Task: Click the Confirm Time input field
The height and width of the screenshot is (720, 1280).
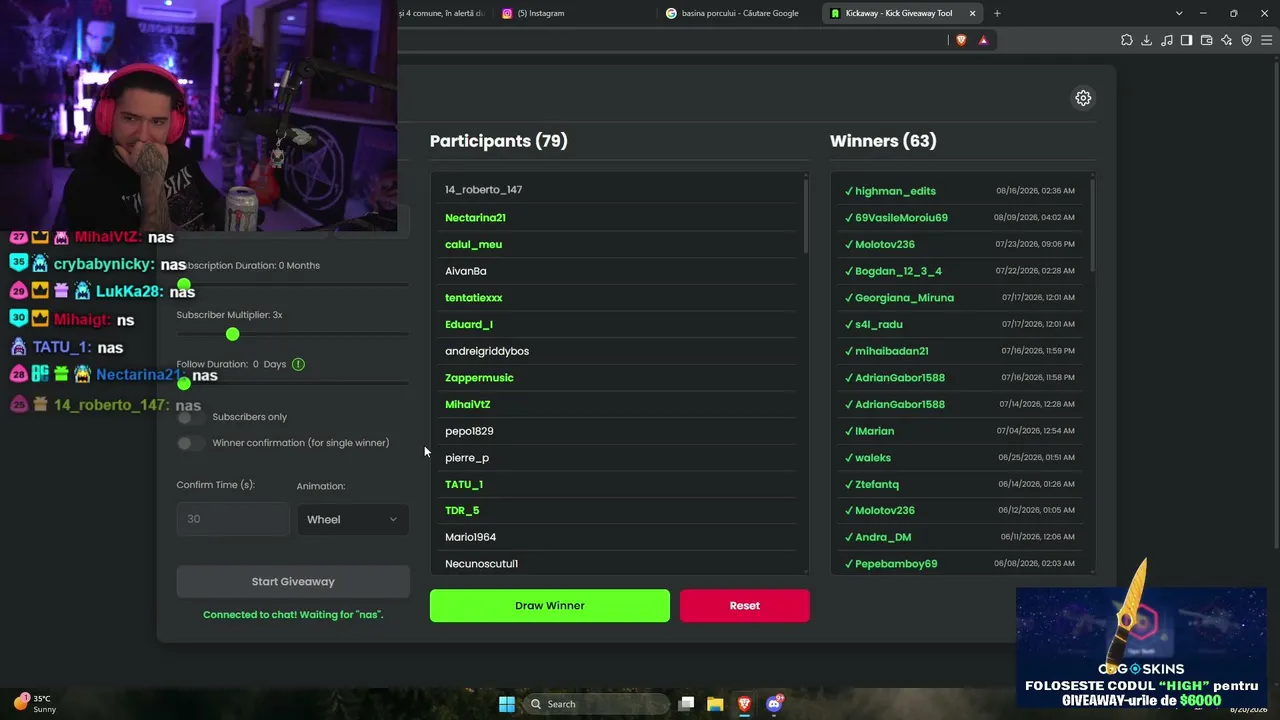Action: pyautogui.click(x=233, y=519)
